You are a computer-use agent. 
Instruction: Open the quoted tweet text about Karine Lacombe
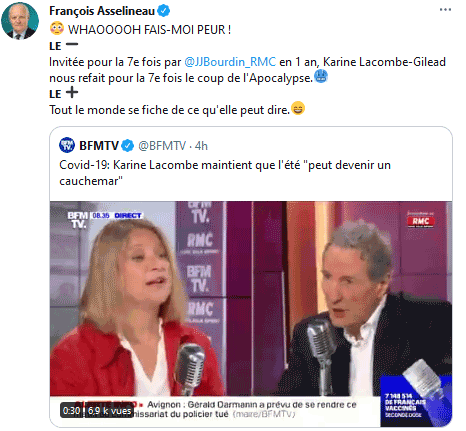pos(225,173)
